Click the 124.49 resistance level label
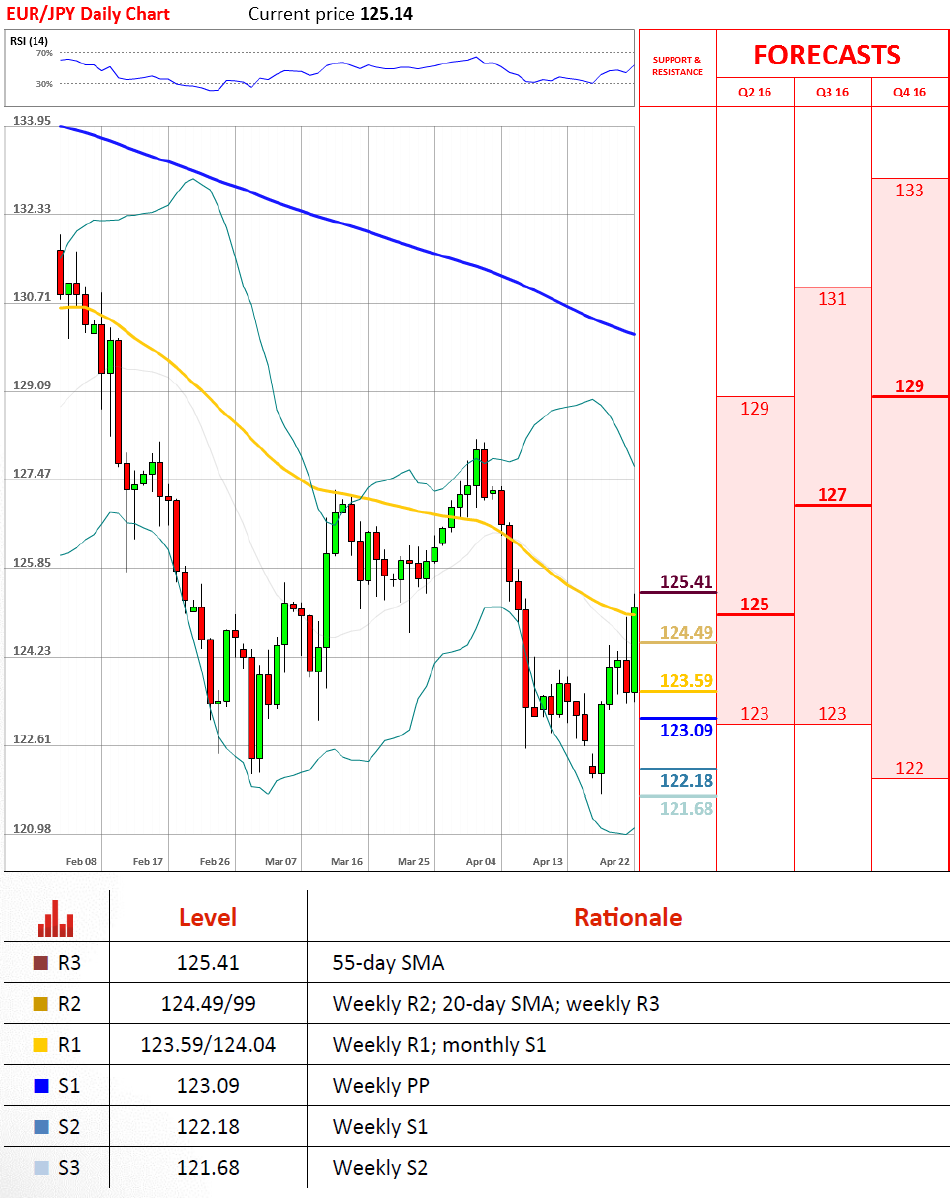The image size is (952, 1198). [x=686, y=633]
